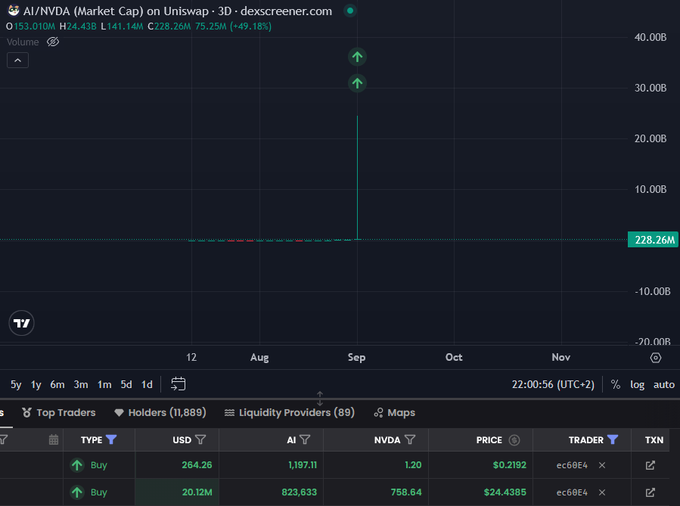
Task: Set chart range to 5y
Action: pos(16,385)
